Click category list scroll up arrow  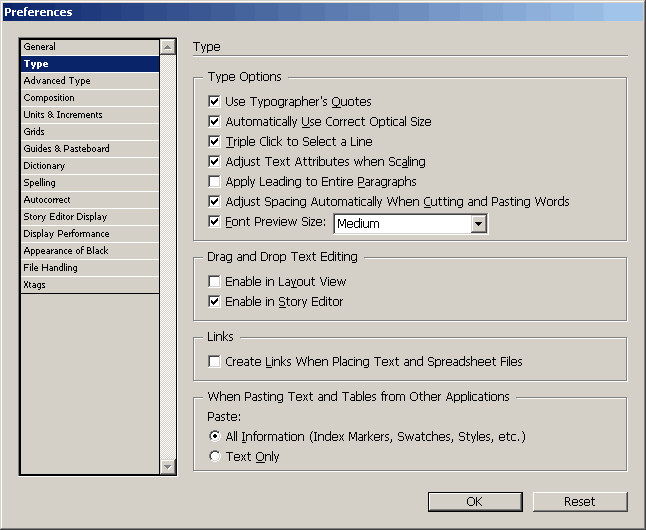tap(168, 47)
